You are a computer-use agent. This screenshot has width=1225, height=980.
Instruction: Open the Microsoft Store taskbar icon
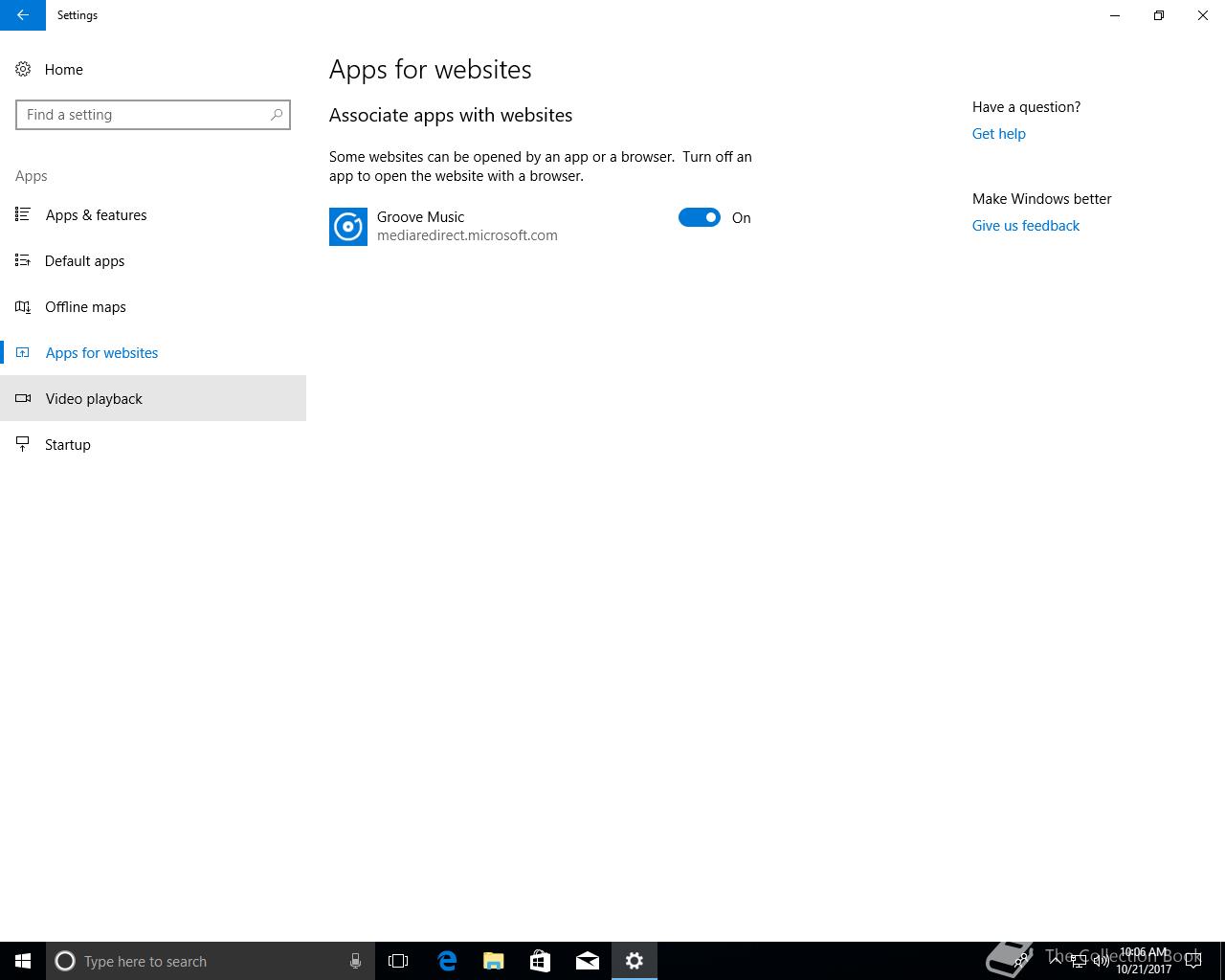(x=540, y=961)
